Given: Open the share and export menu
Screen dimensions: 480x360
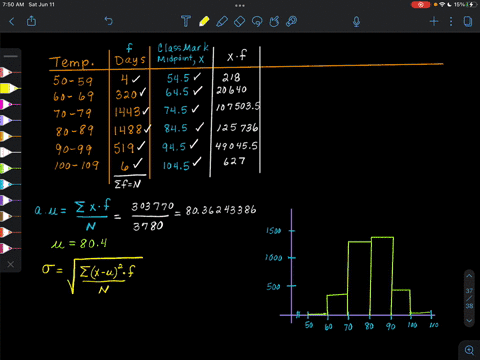Looking at the screenshot, I should (x=31, y=21).
